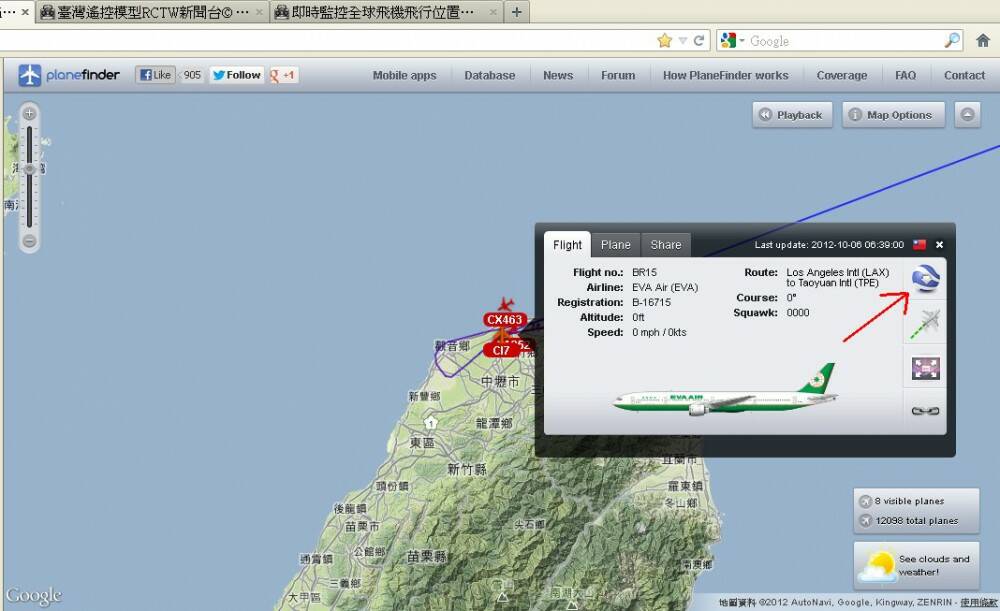Switch to the Plane tab

pyautogui.click(x=615, y=245)
